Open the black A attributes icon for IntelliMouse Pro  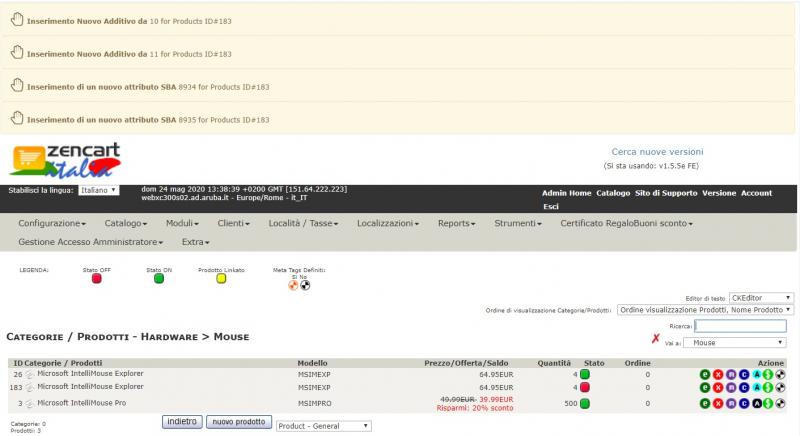[757, 403]
